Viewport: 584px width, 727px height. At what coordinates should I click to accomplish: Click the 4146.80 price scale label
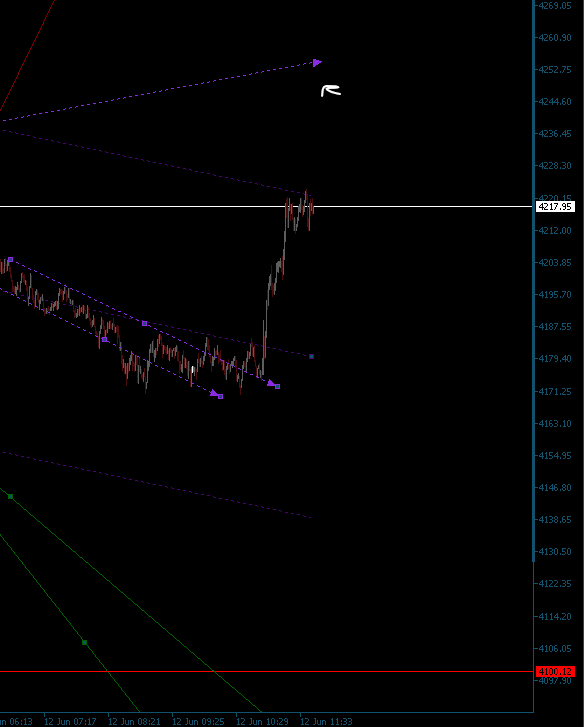point(555,488)
